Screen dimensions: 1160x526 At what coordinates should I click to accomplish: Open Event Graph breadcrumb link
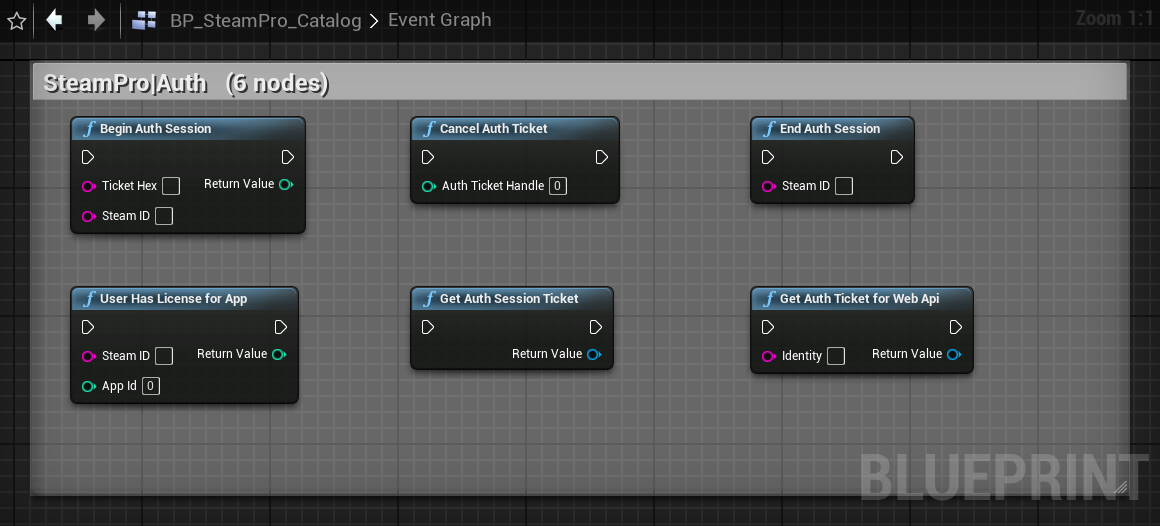point(439,20)
